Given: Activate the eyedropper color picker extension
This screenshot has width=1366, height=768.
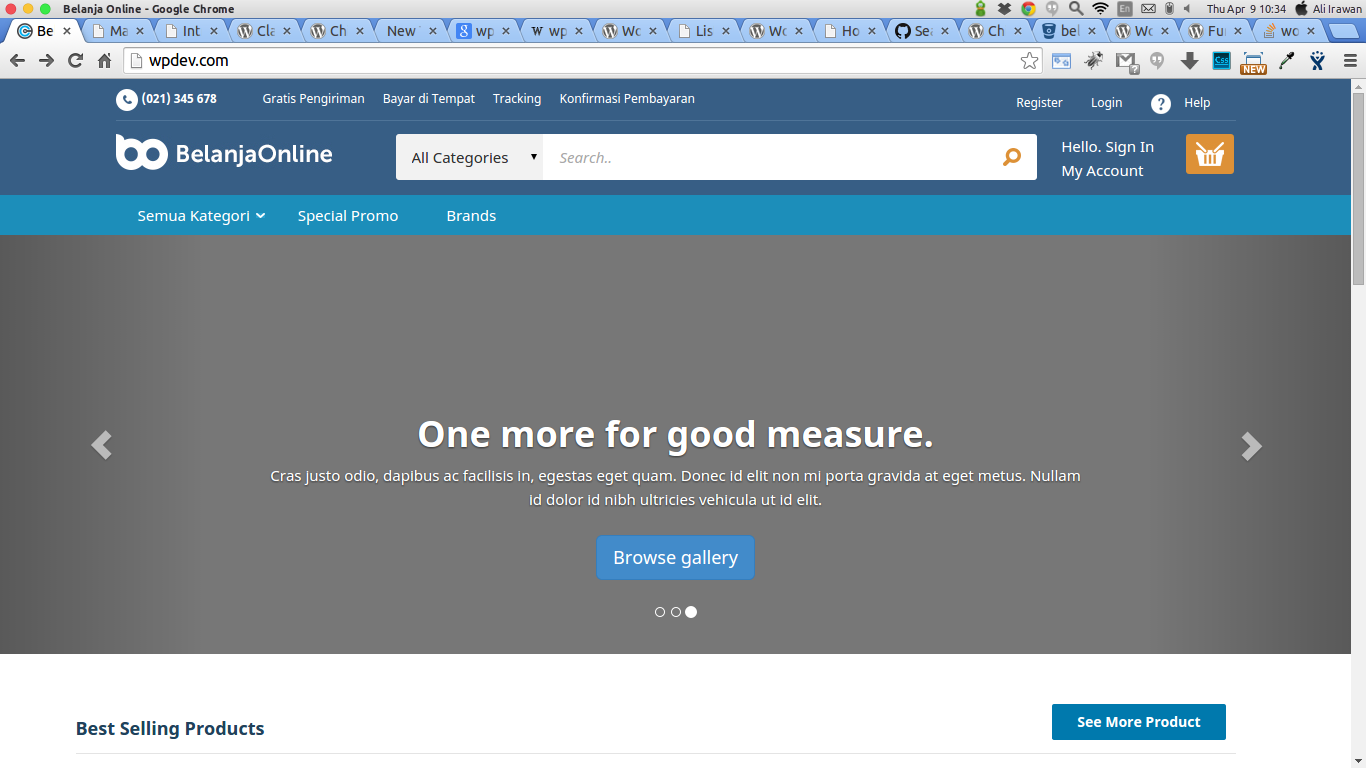Looking at the screenshot, I should click(1286, 61).
